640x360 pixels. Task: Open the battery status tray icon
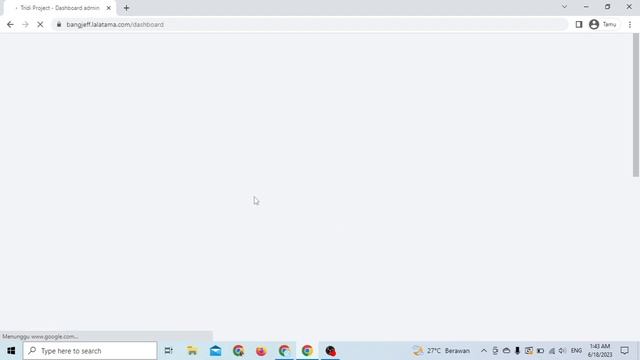[540, 351]
